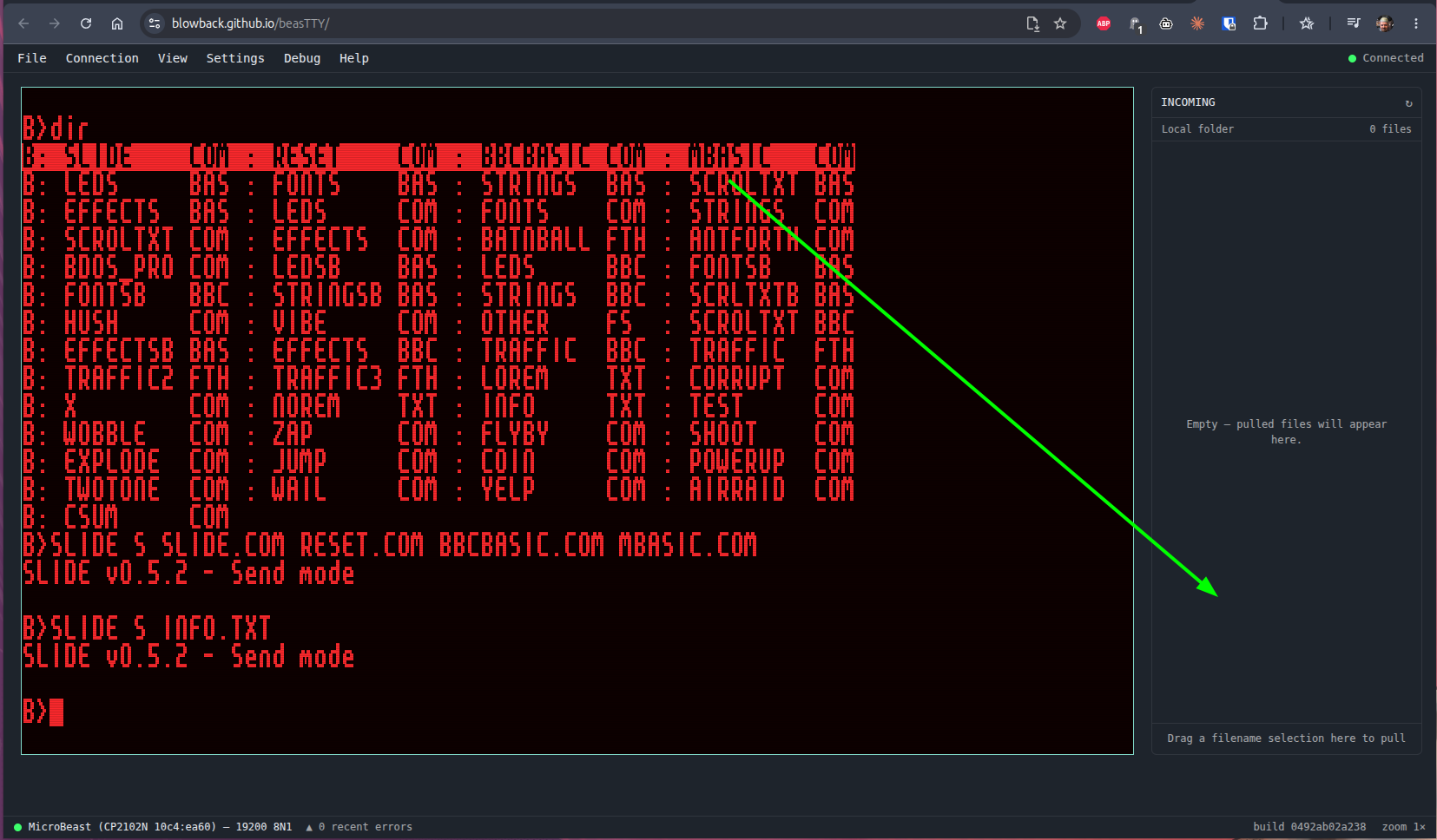Click the zoom 1× status entry

[1403, 827]
